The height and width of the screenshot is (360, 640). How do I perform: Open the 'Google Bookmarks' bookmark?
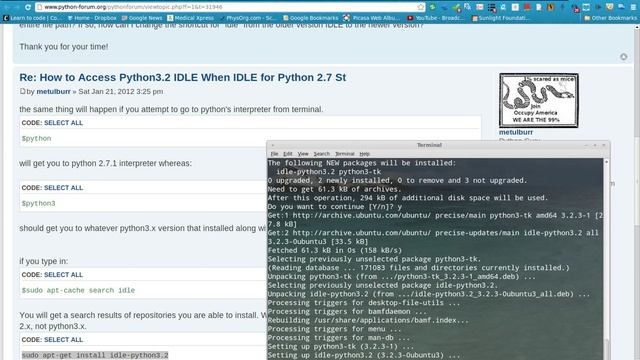[x=311, y=18]
